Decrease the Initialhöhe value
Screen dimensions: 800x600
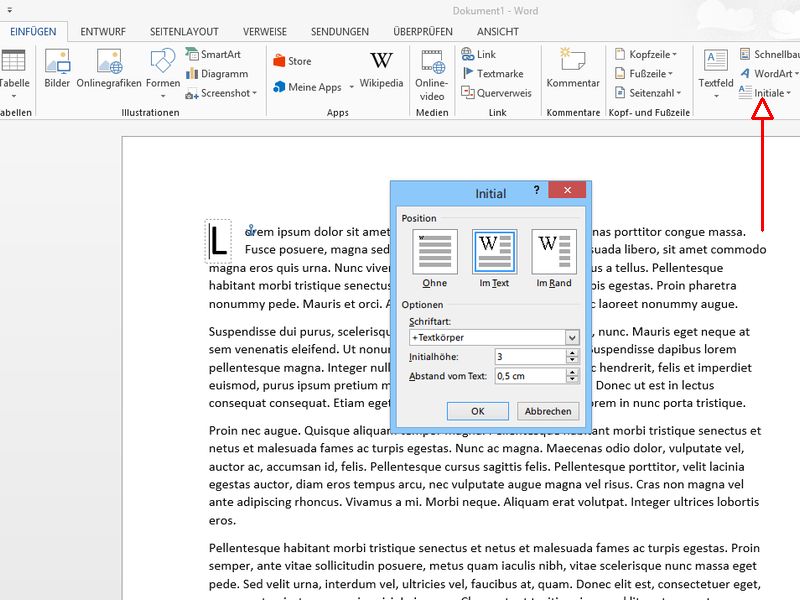(x=572, y=360)
